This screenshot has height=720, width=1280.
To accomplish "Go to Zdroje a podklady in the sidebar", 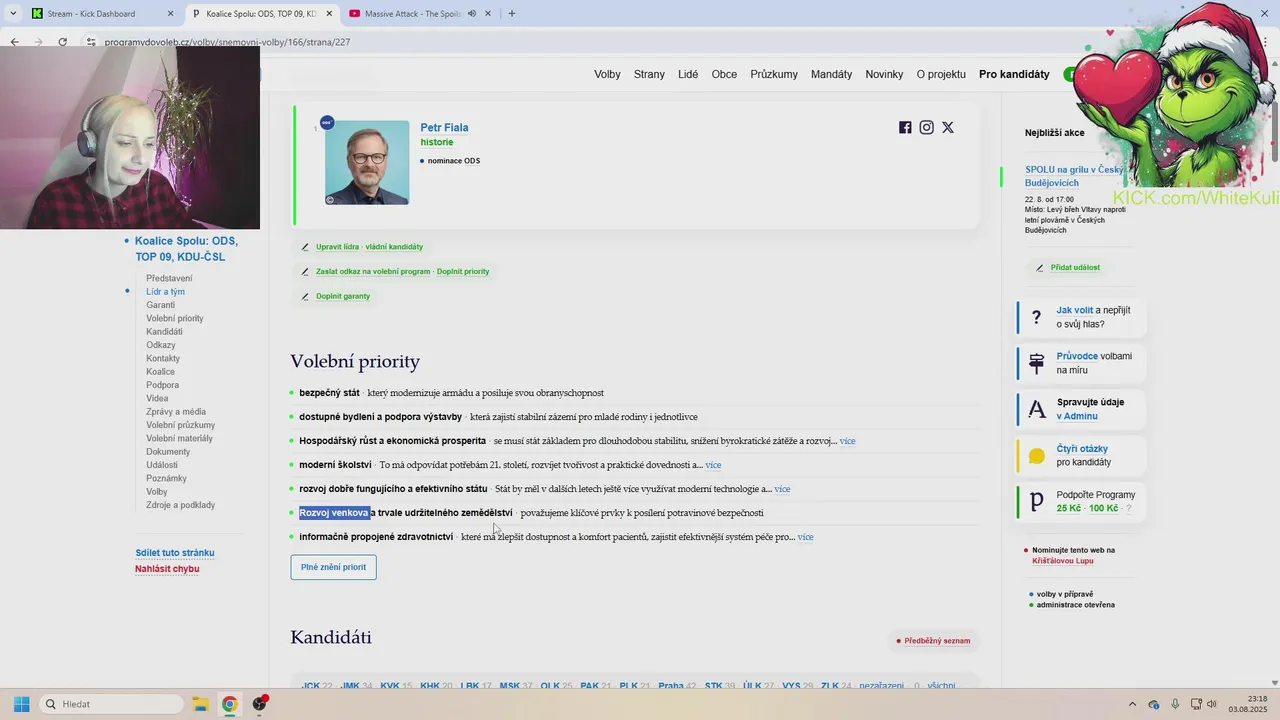I will tap(180, 505).
